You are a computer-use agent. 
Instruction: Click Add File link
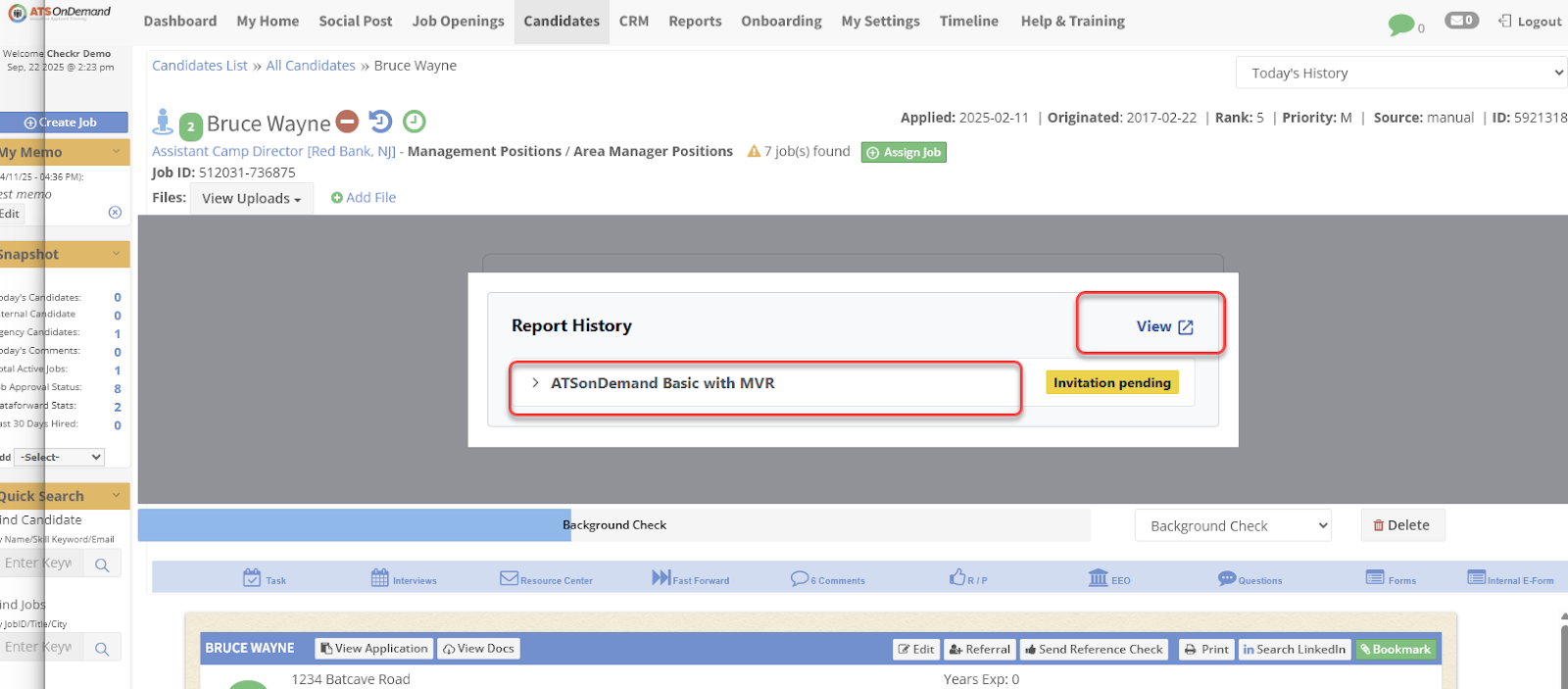pos(364,198)
